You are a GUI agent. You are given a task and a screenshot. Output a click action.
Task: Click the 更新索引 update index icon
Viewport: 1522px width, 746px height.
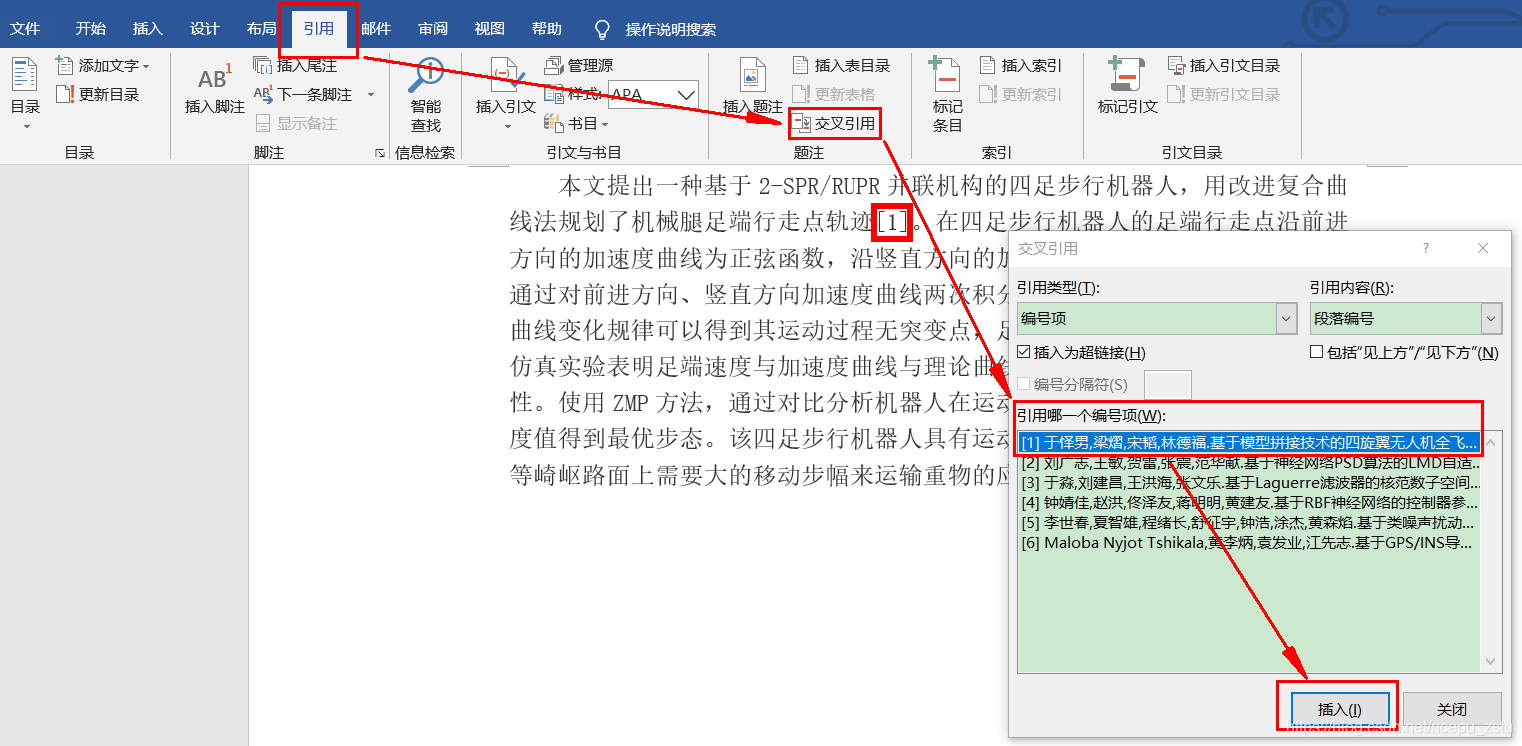tap(988, 94)
